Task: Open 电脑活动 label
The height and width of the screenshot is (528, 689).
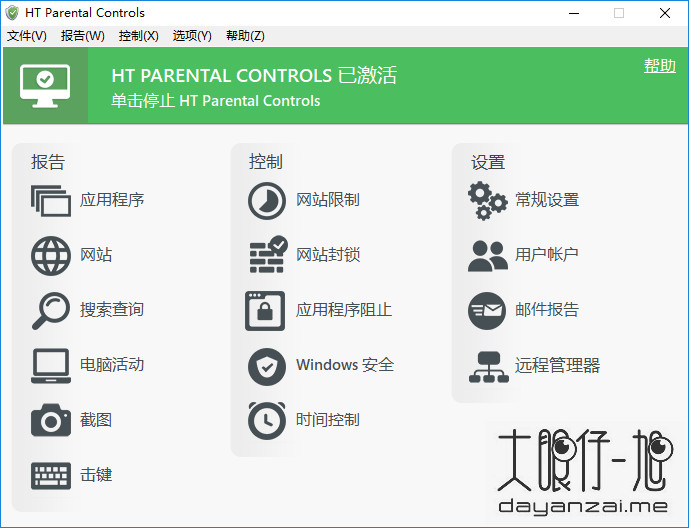Action: click(112, 365)
